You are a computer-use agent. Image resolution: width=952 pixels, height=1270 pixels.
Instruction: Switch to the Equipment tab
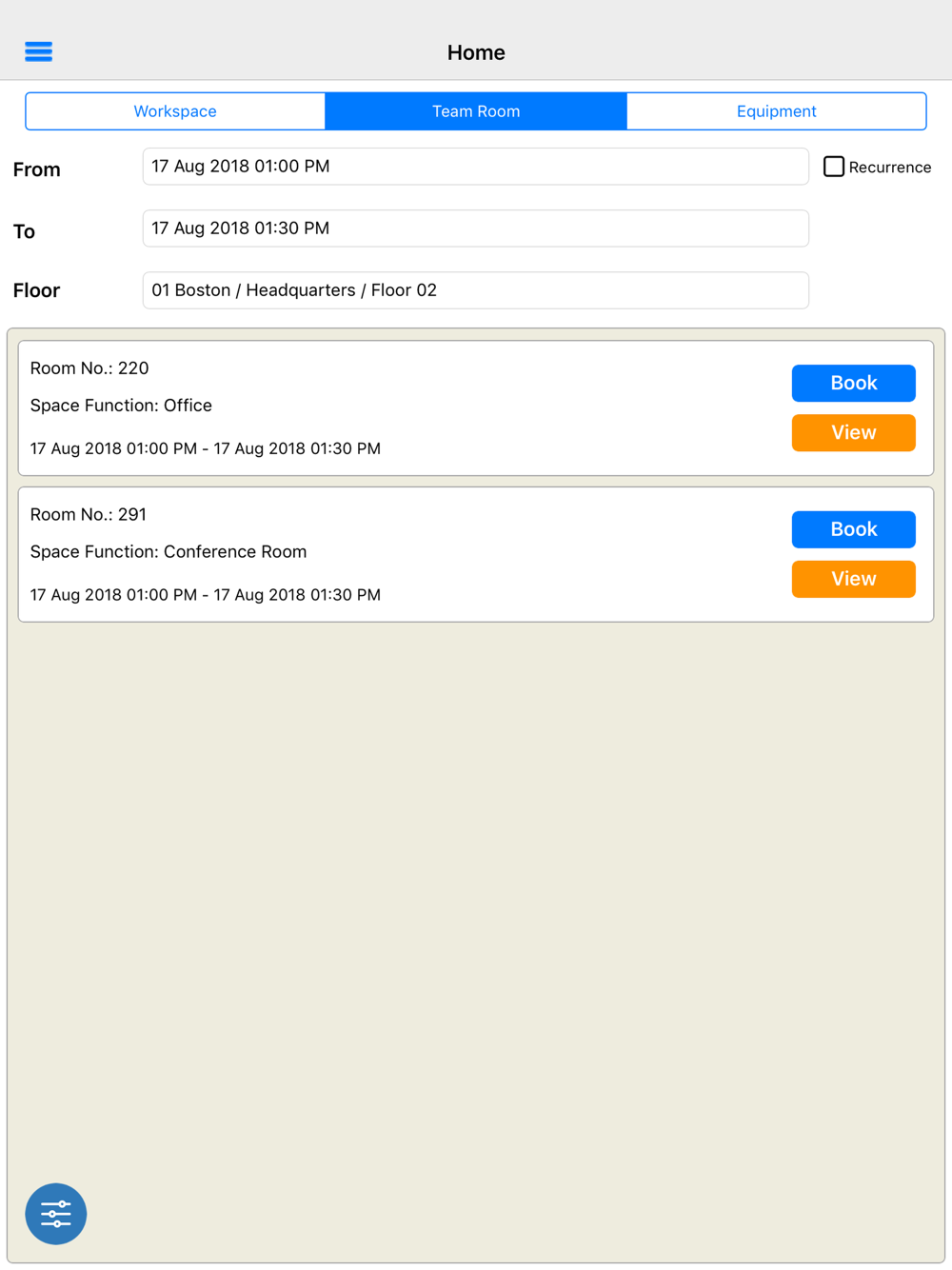point(777,111)
